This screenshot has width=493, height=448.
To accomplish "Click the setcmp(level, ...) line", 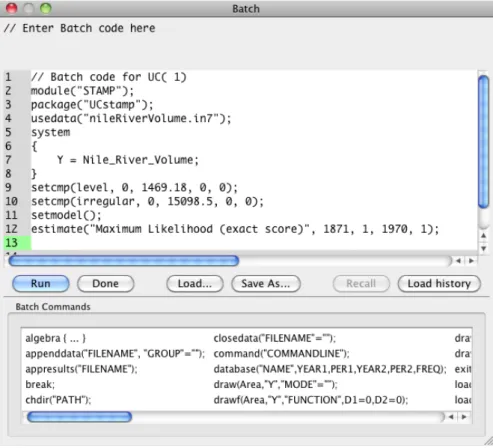I will click(x=135, y=188).
